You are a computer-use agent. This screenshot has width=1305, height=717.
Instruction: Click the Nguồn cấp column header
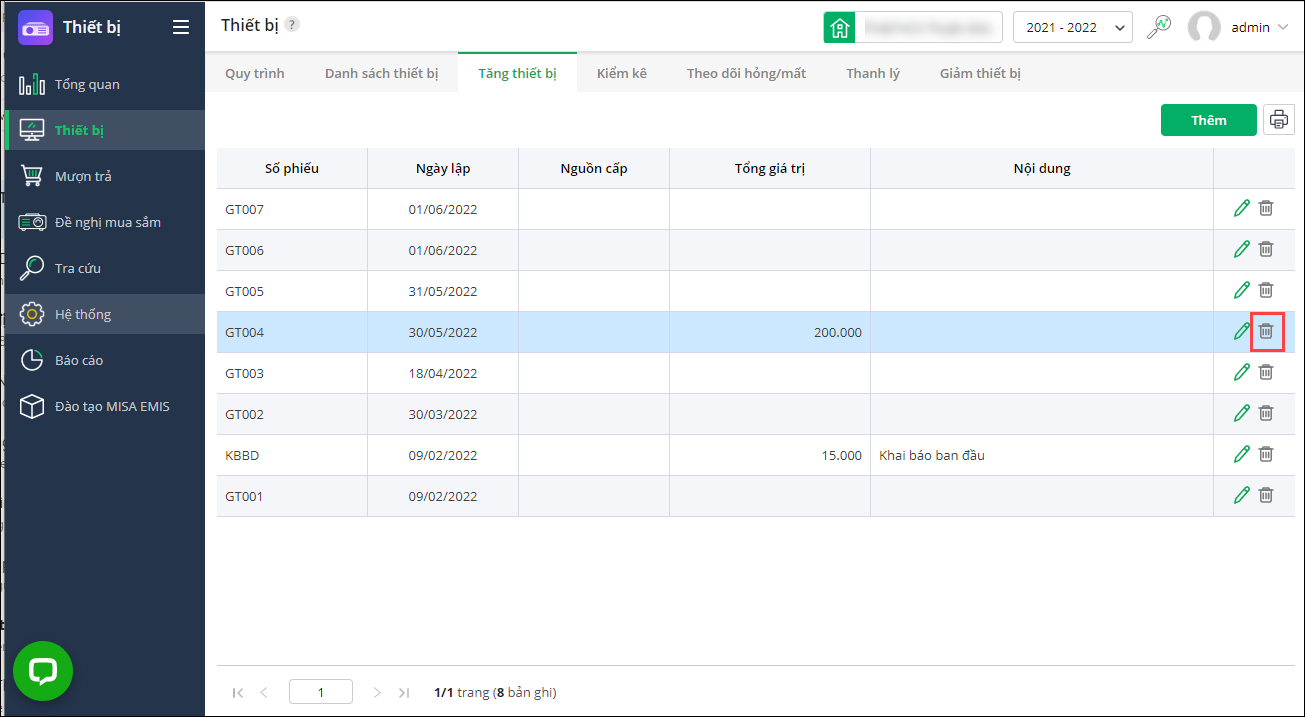pos(594,168)
